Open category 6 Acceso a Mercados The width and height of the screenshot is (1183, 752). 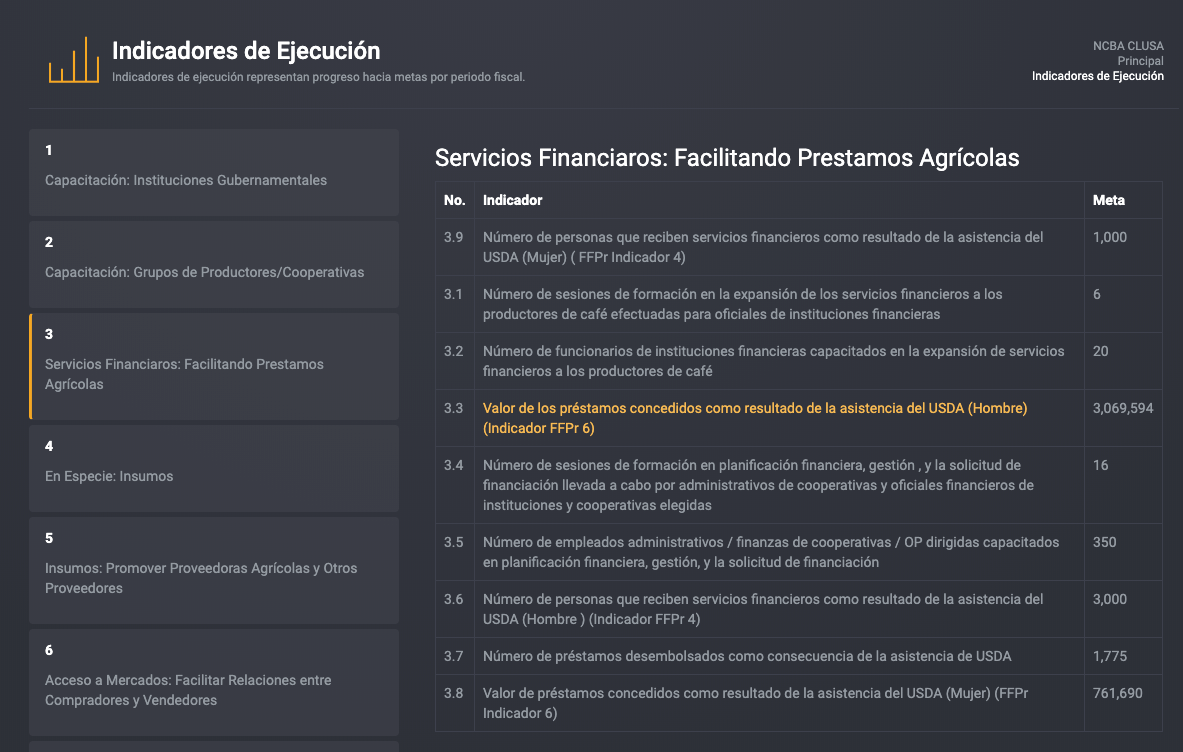tap(214, 683)
